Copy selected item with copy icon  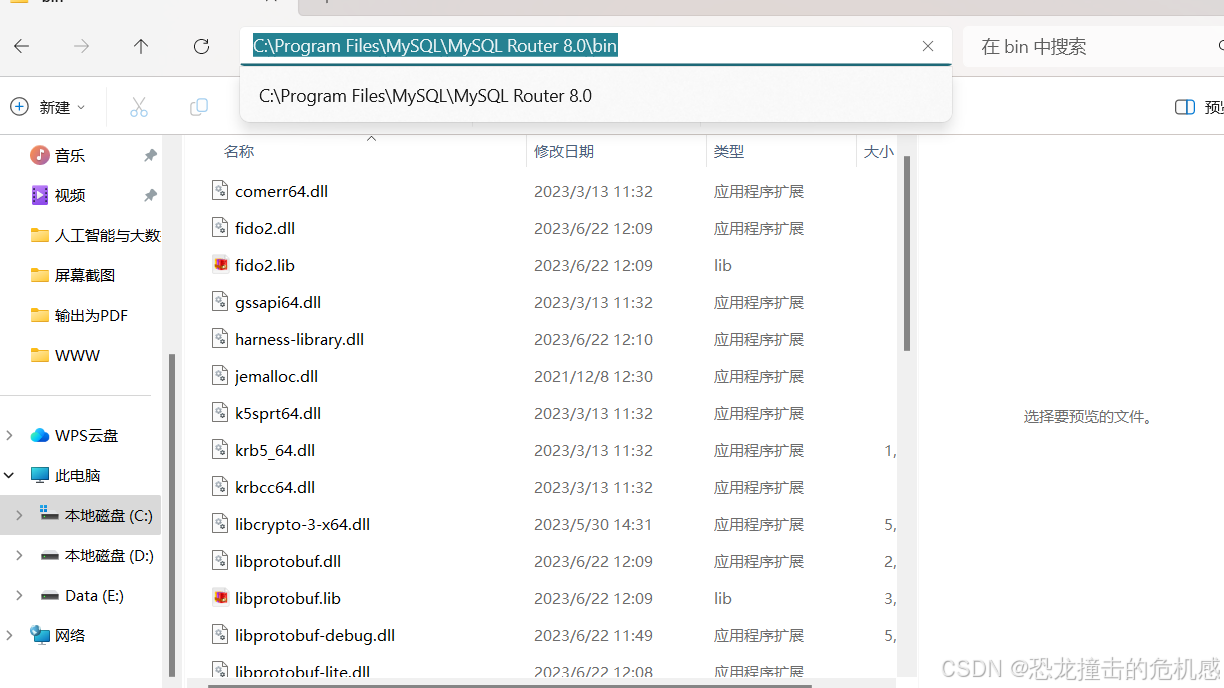point(199,107)
